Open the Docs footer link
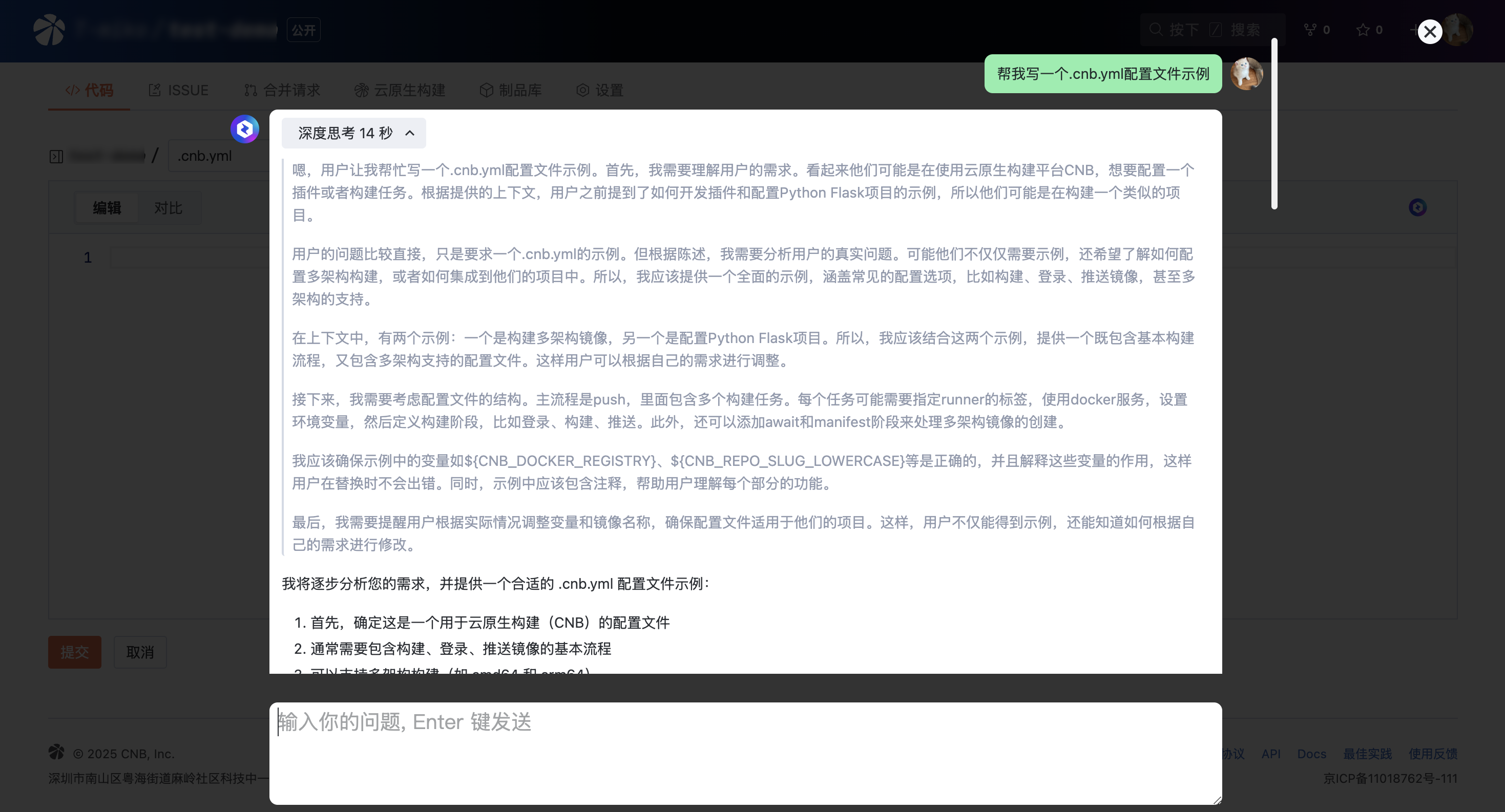The width and height of the screenshot is (1505, 812). click(x=1311, y=754)
